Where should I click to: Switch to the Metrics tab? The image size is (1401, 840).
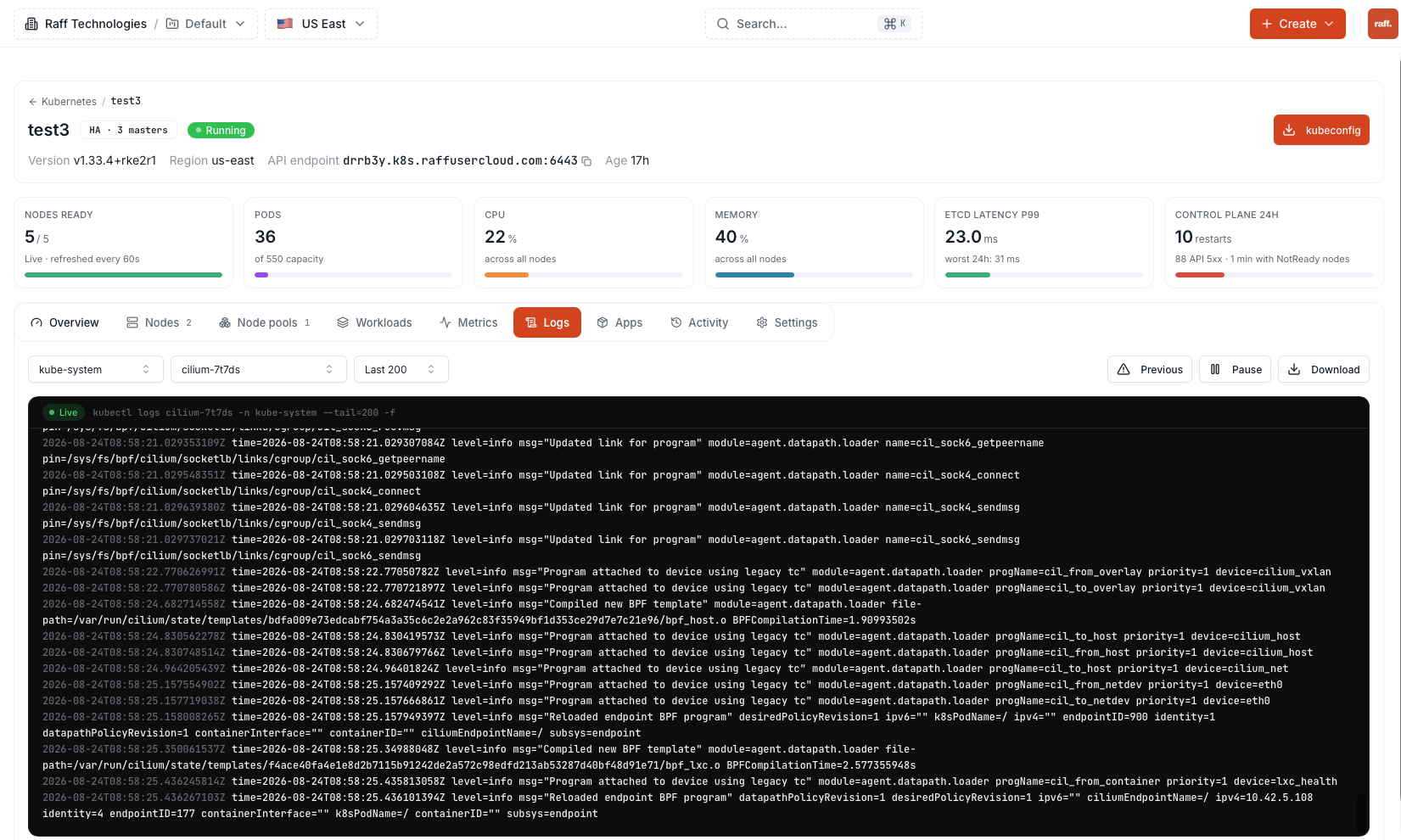(x=468, y=322)
